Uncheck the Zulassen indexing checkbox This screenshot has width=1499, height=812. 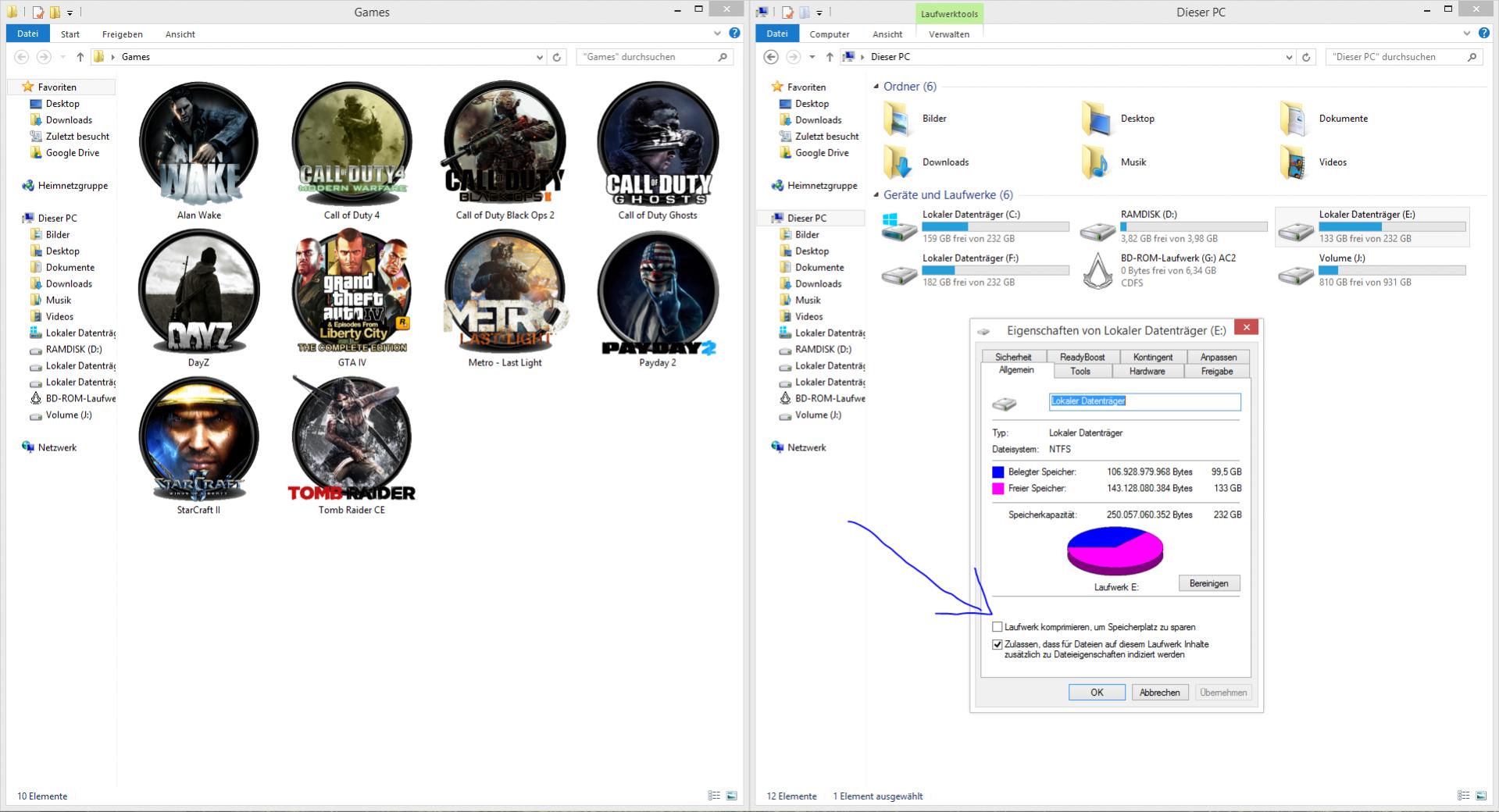(997, 645)
